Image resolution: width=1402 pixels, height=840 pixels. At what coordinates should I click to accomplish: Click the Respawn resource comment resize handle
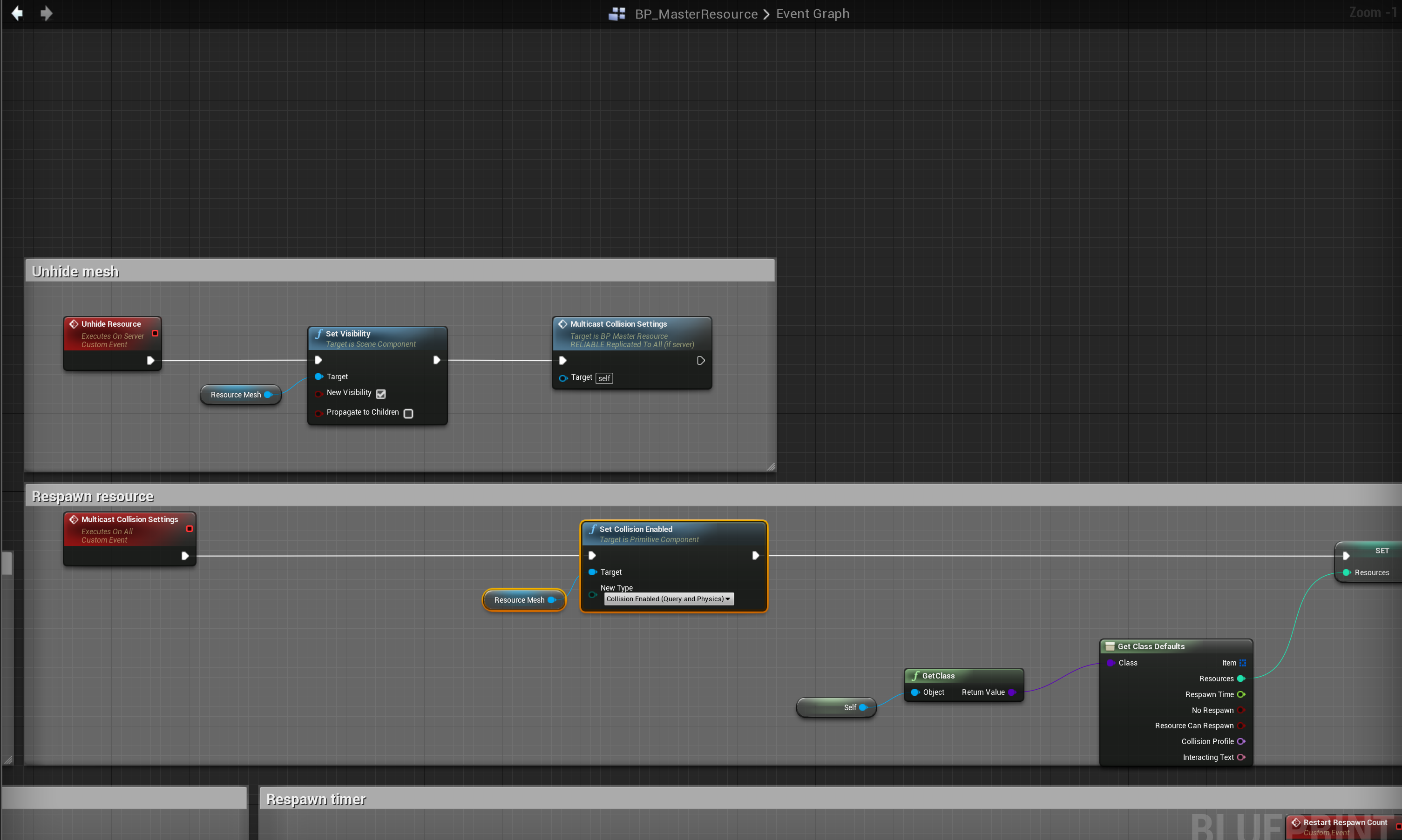pyautogui.click(x=8, y=759)
